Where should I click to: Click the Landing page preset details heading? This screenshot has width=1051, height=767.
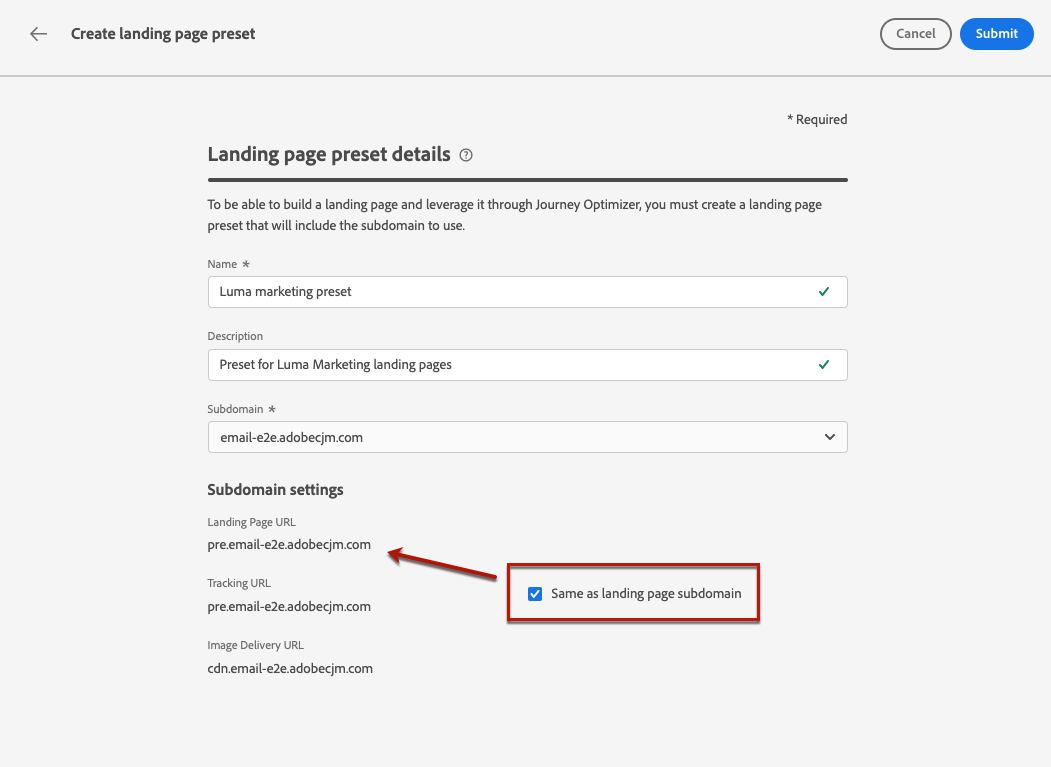coord(329,155)
